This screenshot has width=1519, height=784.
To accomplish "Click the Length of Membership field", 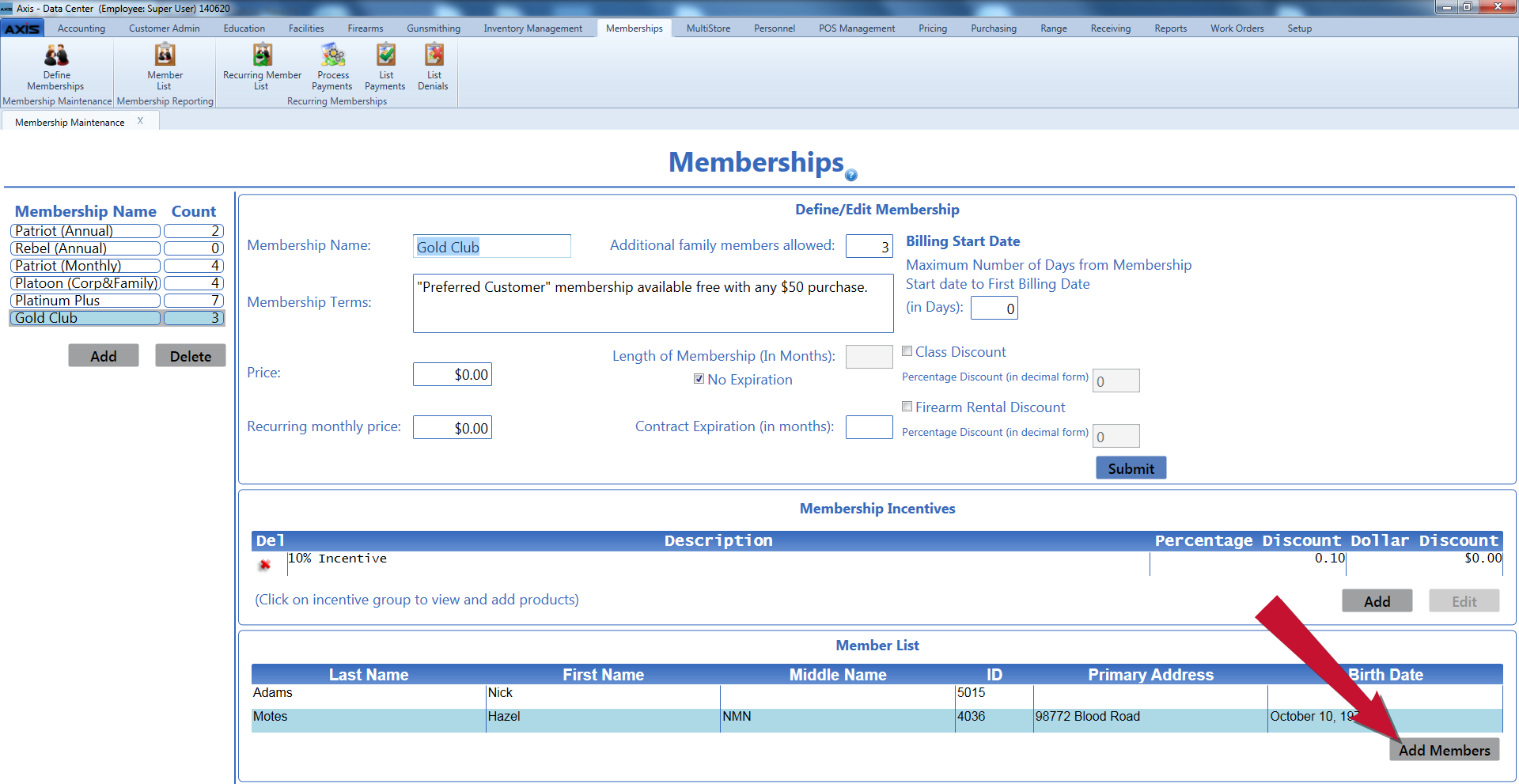I will [869, 357].
